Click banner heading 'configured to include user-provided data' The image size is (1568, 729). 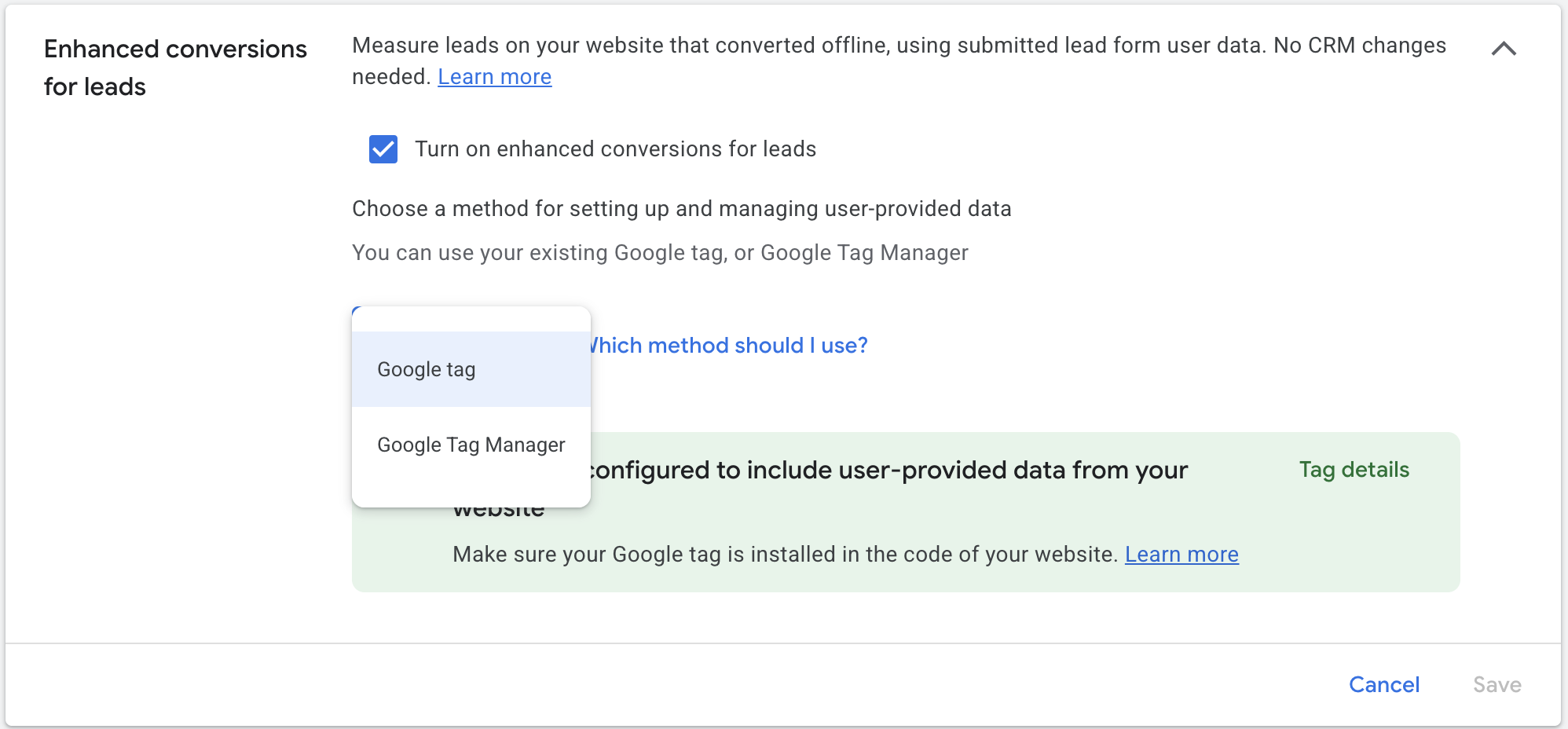(x=888, y=470)
